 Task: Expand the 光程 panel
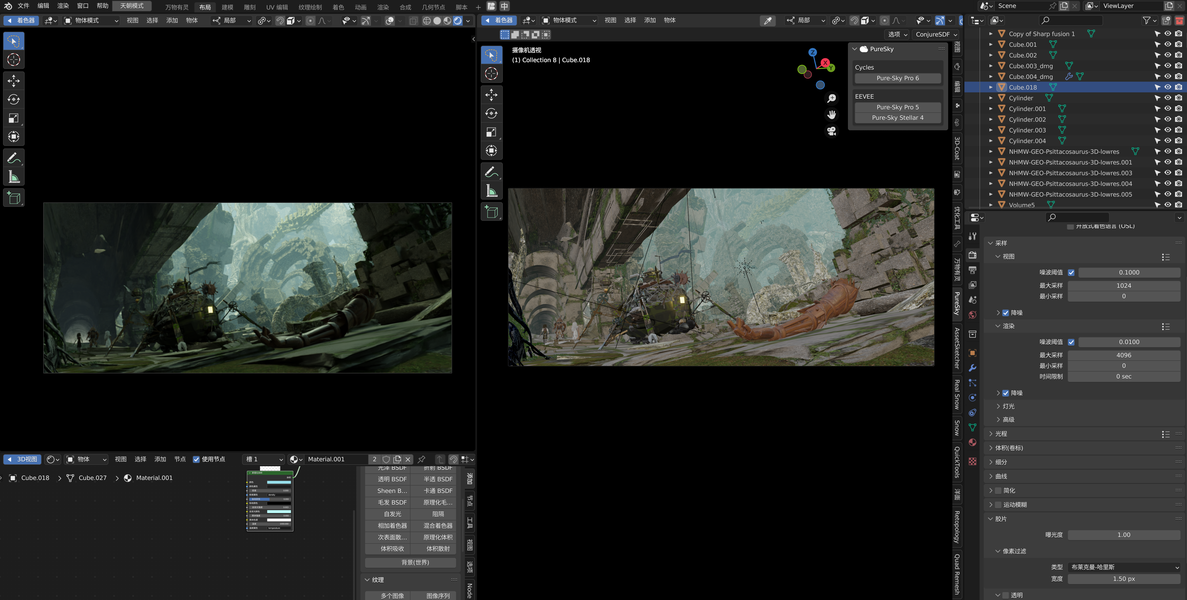(x=990, y=434)
